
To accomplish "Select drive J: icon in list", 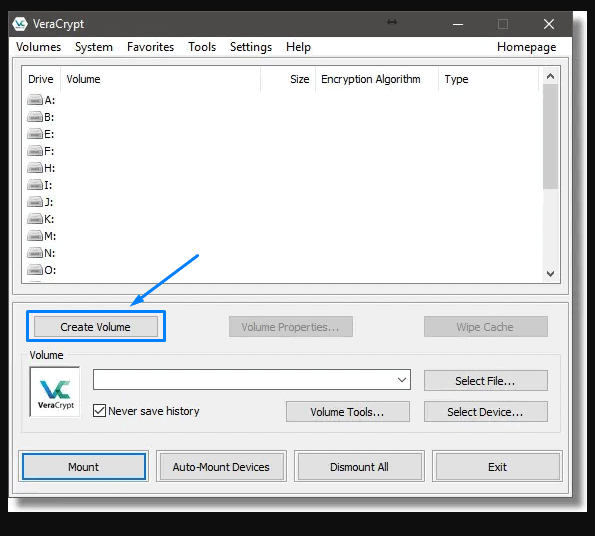I will coord(35,202).
